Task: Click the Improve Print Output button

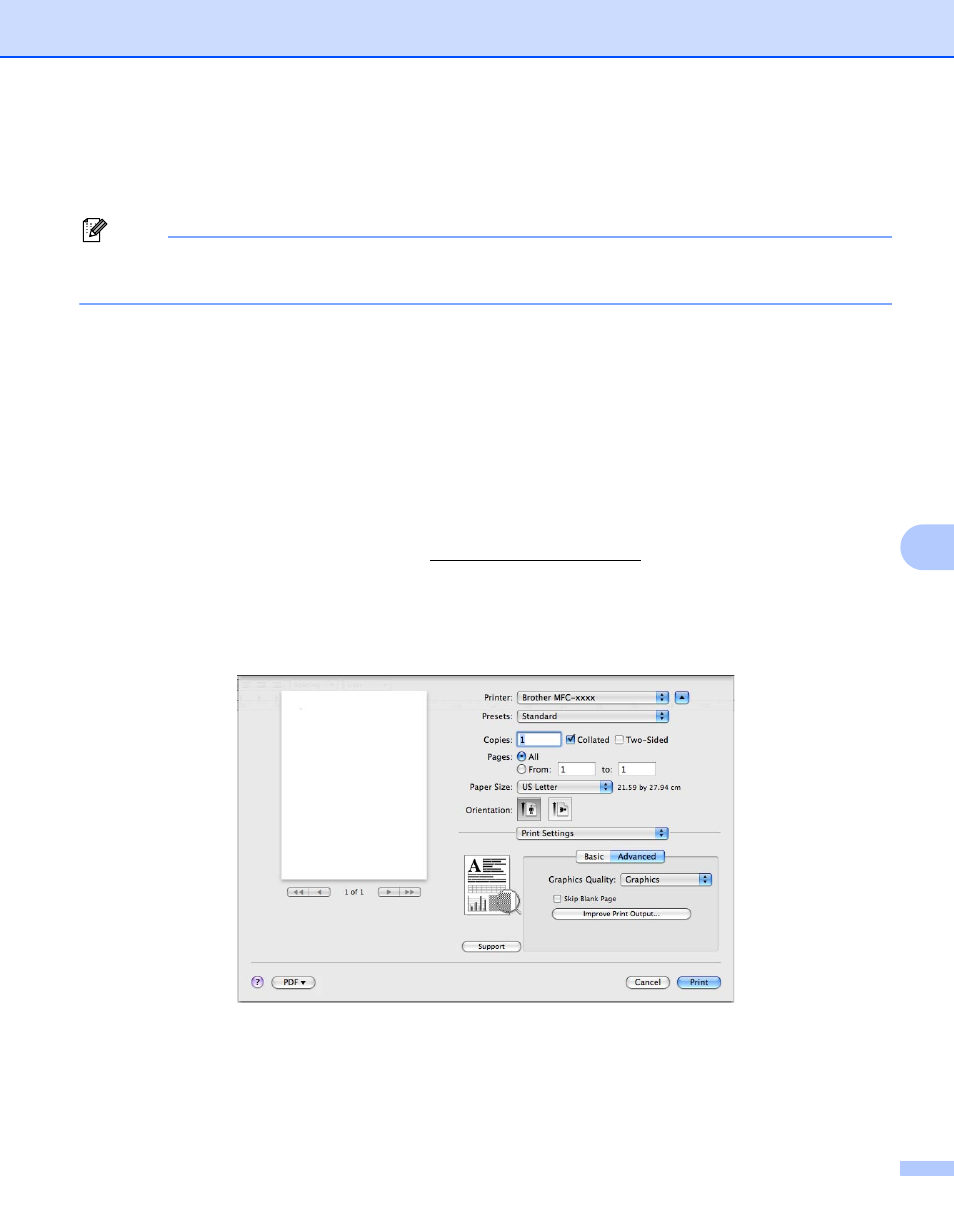Action: pyautogui.click(x=621, y=914)
